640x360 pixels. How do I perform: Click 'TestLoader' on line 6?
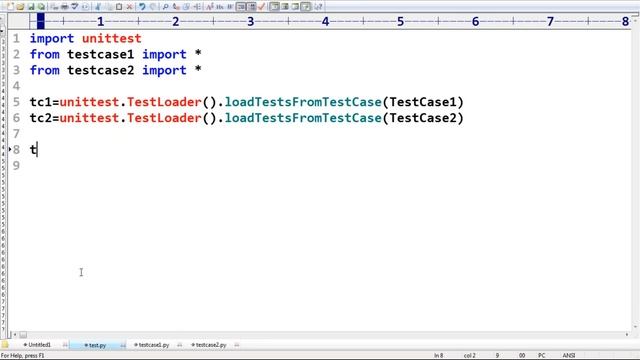164,118
